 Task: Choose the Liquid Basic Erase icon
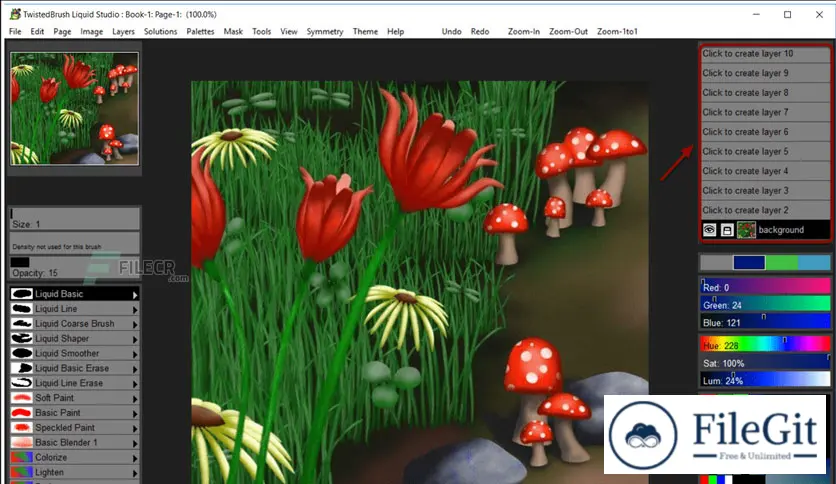[x=21, y=368]
